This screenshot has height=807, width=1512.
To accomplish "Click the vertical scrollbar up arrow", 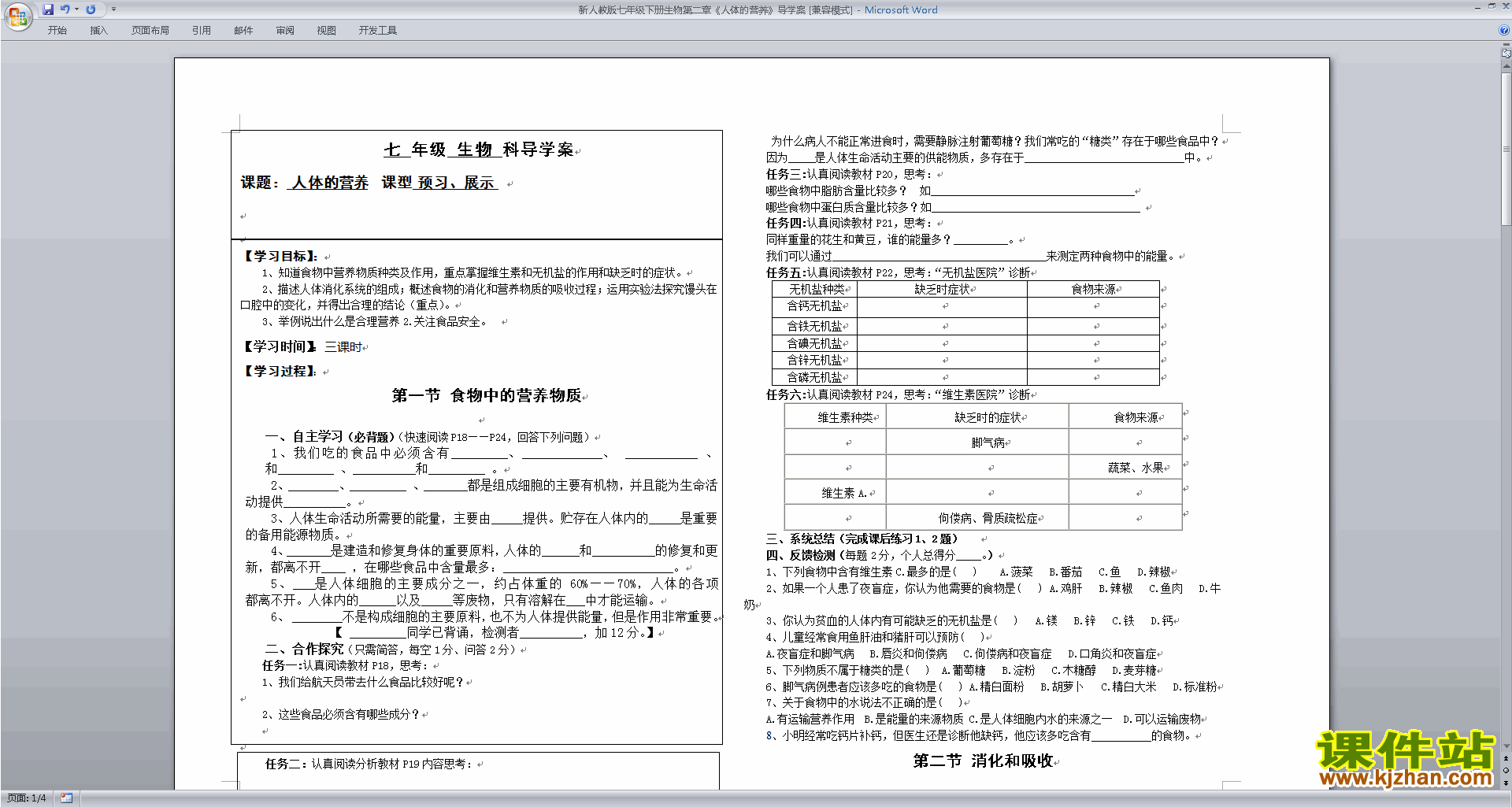I will click(x=1506, y=68).
